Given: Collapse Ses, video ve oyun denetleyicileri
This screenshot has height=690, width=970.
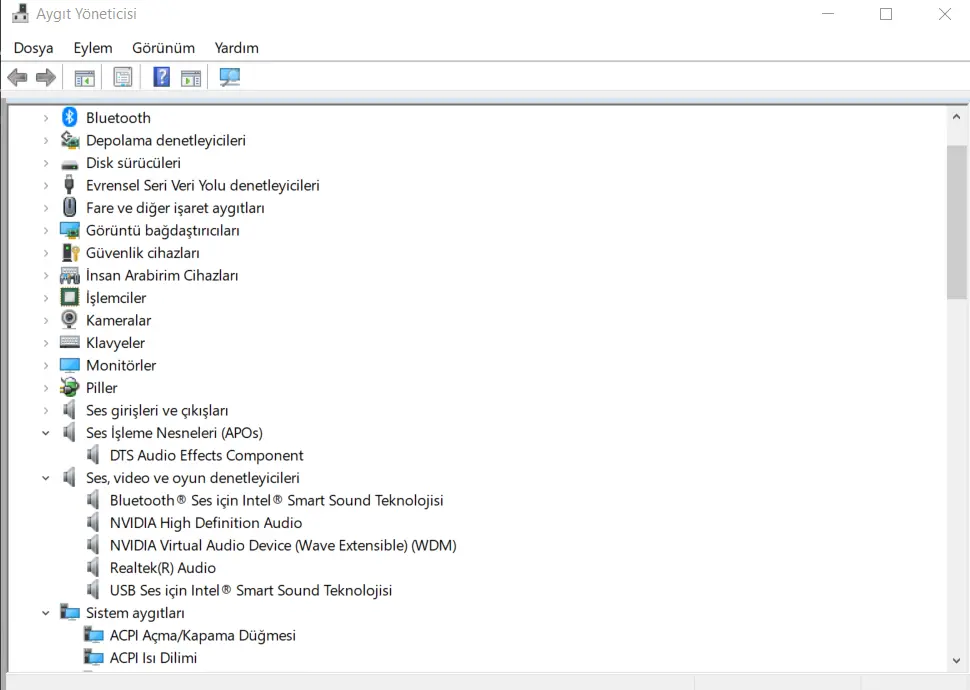Looking at the screenshot, I should pyautogui.click(x=46, y=478).
